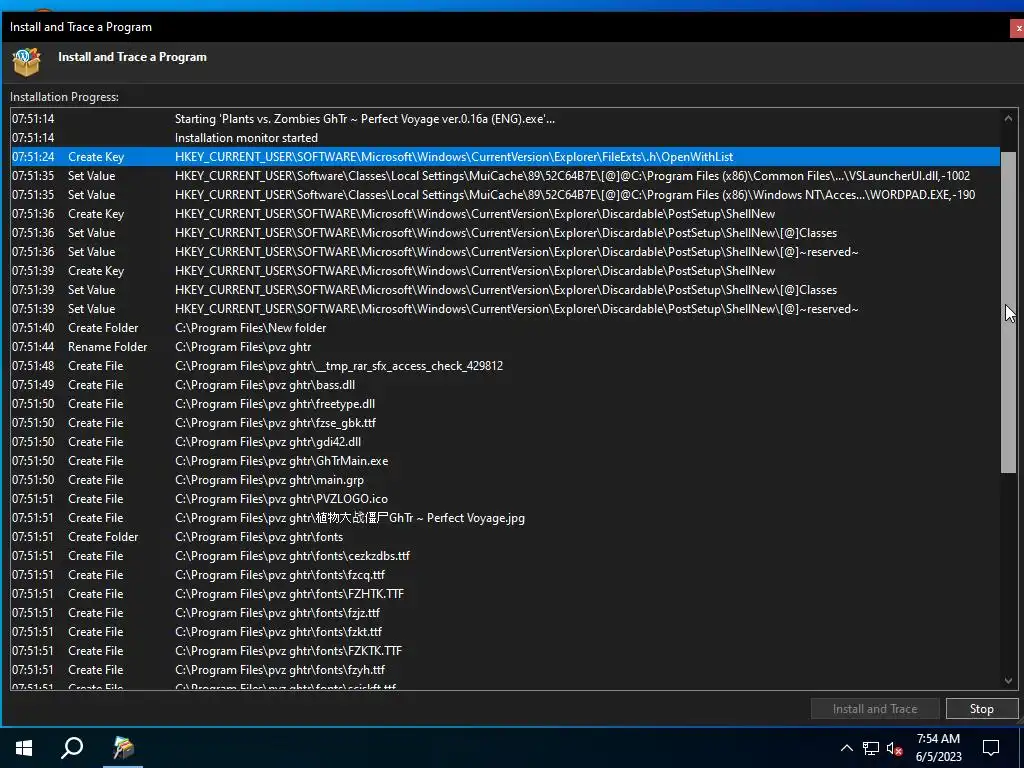
Task: Click the disabled Install and Trace button
Action: [874, 709]
